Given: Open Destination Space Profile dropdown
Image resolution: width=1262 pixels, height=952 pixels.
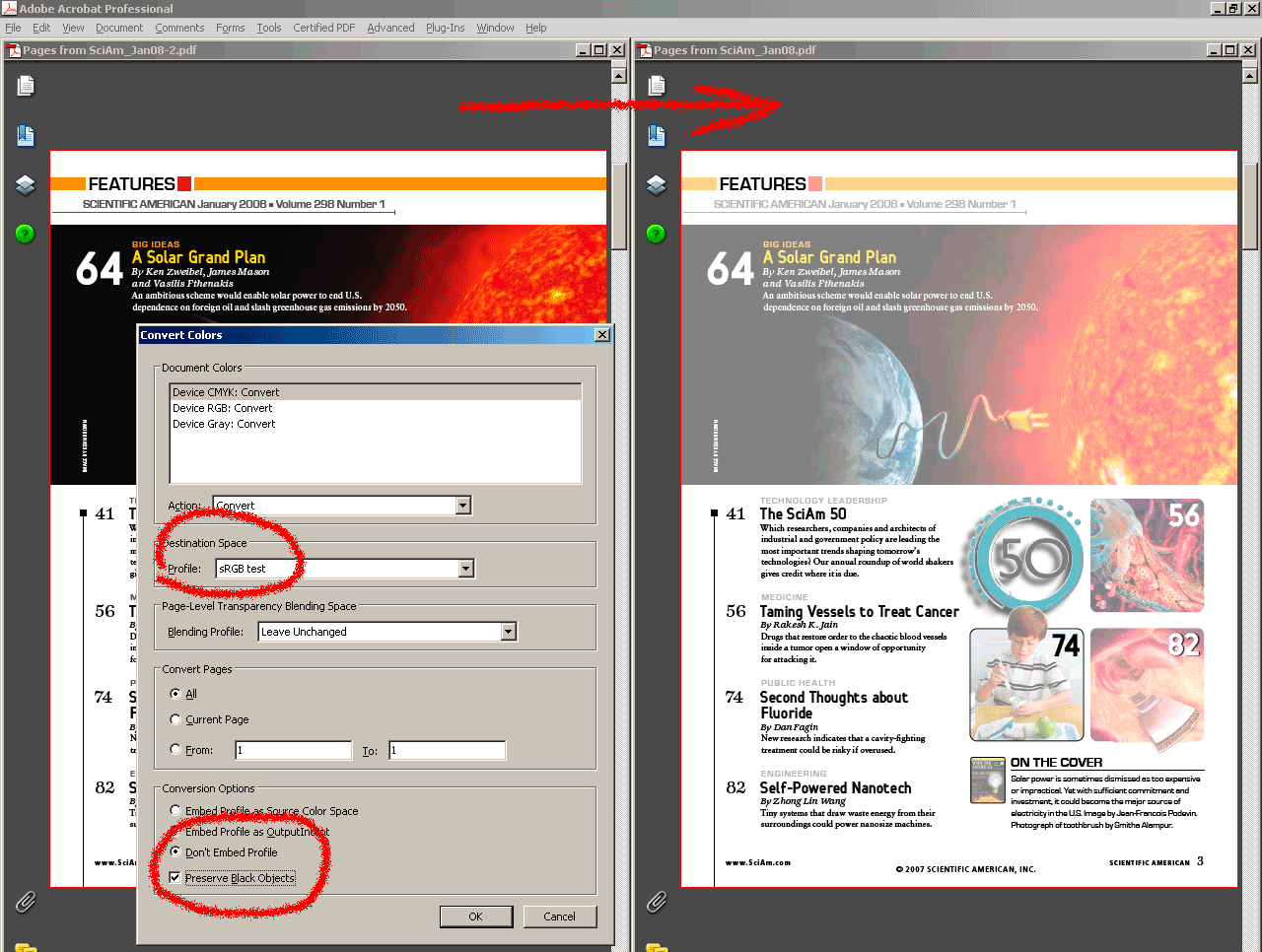Looking at the screenshot, I should coord(466,569).
